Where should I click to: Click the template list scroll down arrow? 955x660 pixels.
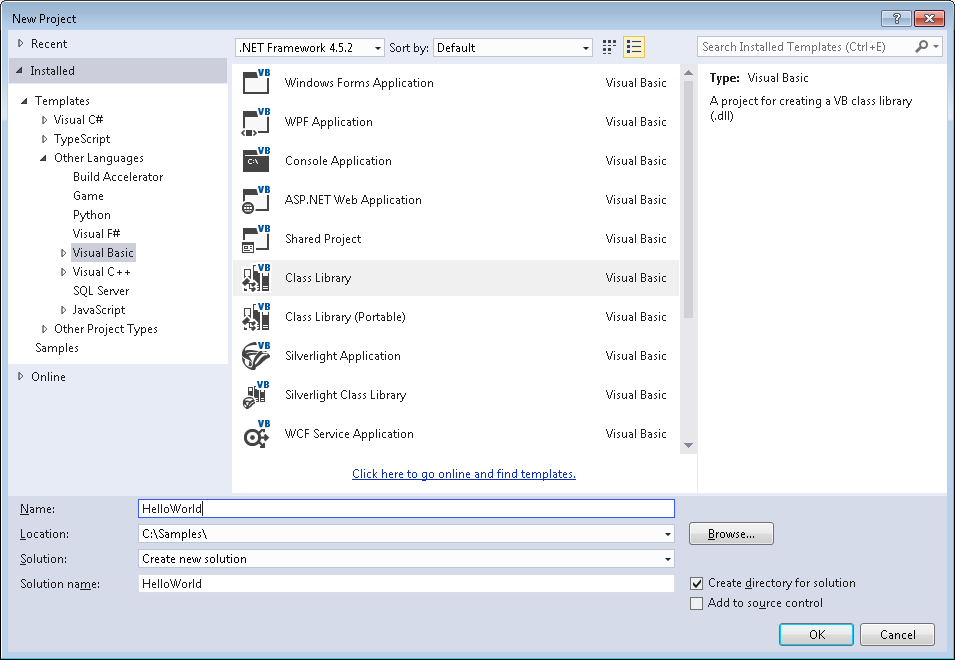(x=688, y=446)
